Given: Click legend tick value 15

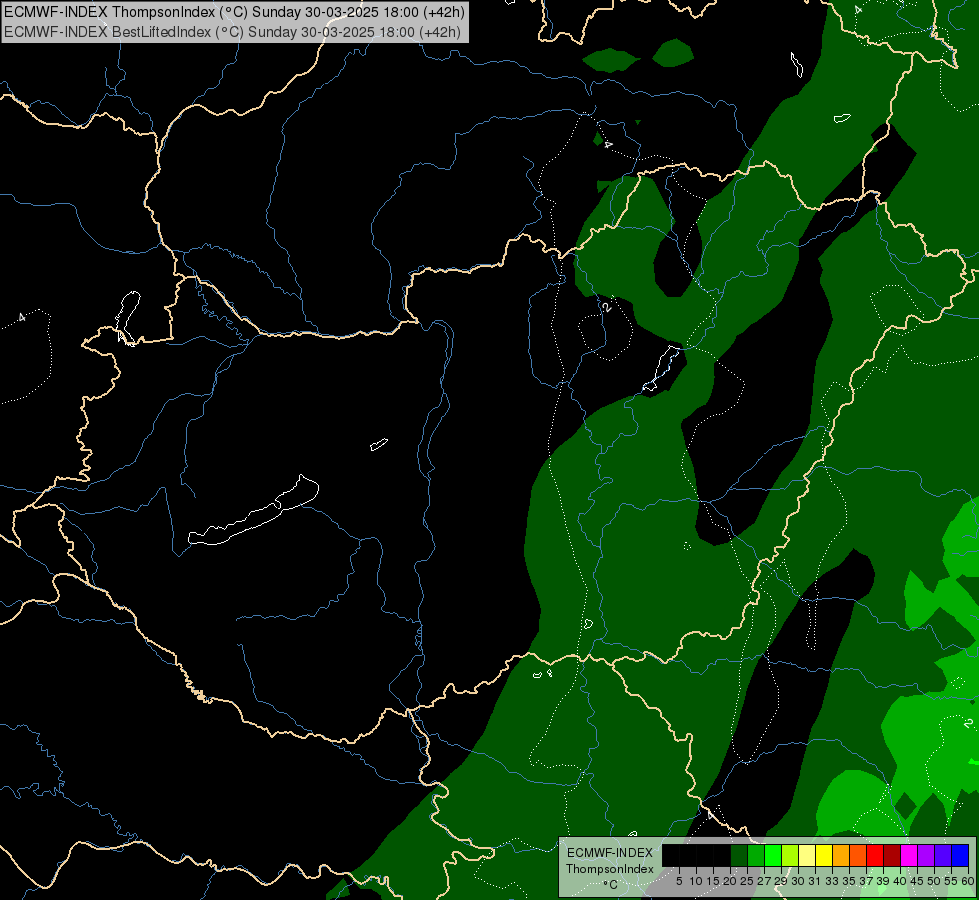Looking at the screenshot, I should (x=713, y=881).
